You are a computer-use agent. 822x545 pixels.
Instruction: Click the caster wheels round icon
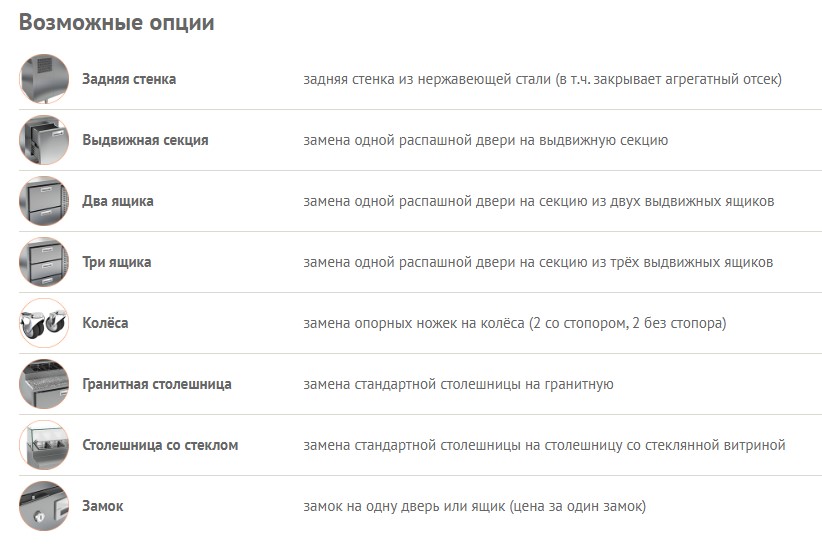click(44, 323)
